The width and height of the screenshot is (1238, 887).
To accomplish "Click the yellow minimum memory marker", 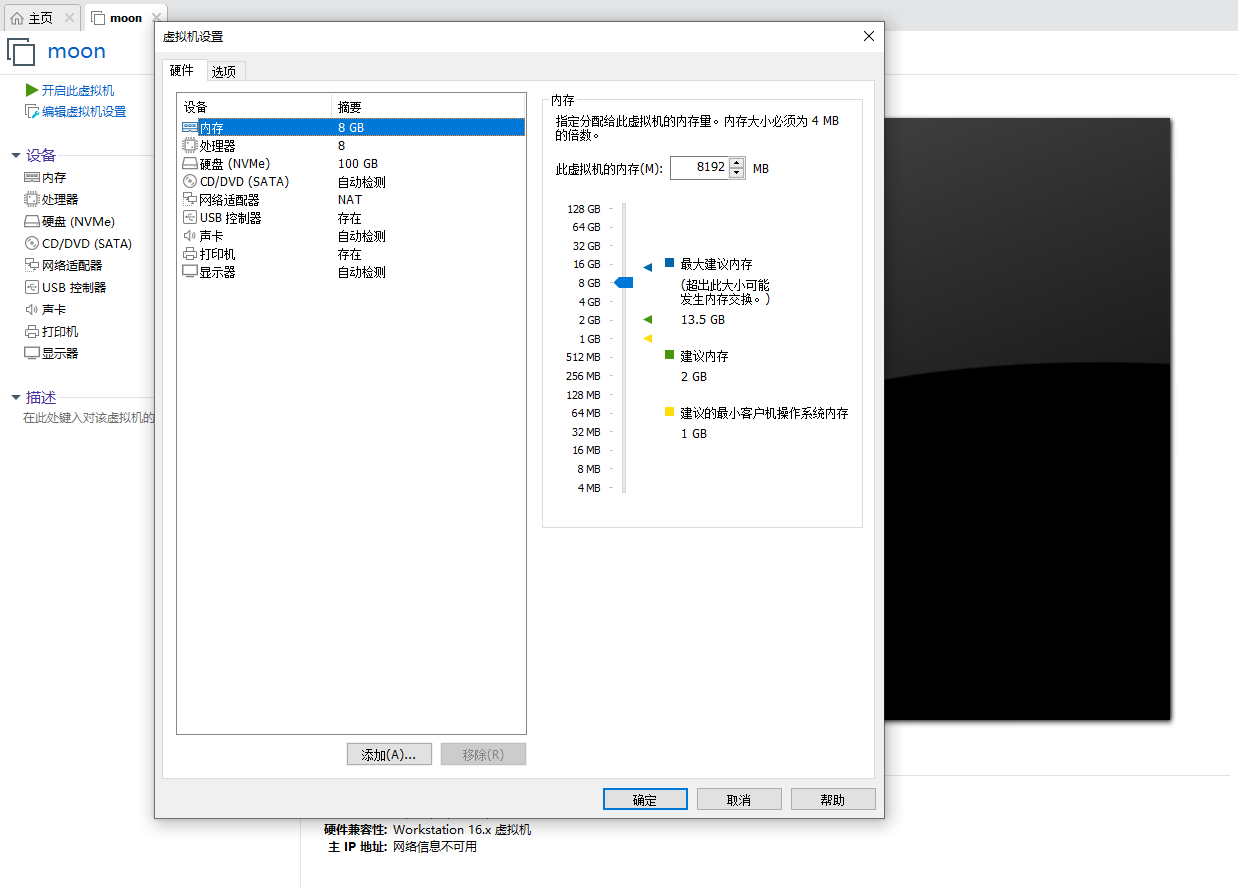I will 647,338.
